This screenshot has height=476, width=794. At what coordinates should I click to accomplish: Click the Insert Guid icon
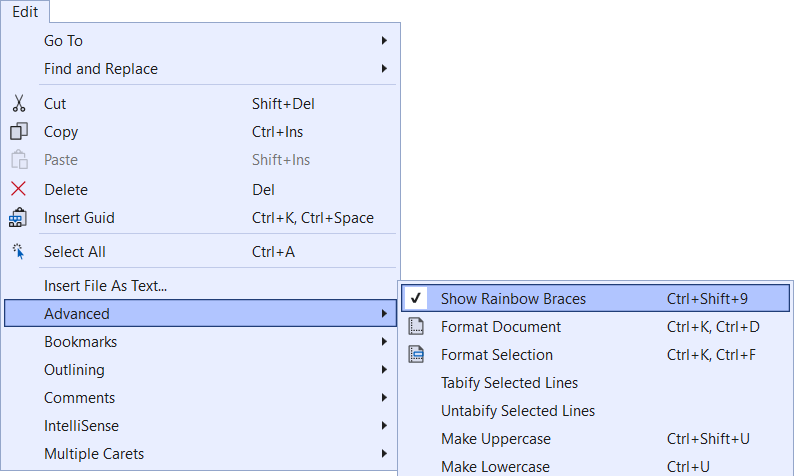tap(18, 218)
